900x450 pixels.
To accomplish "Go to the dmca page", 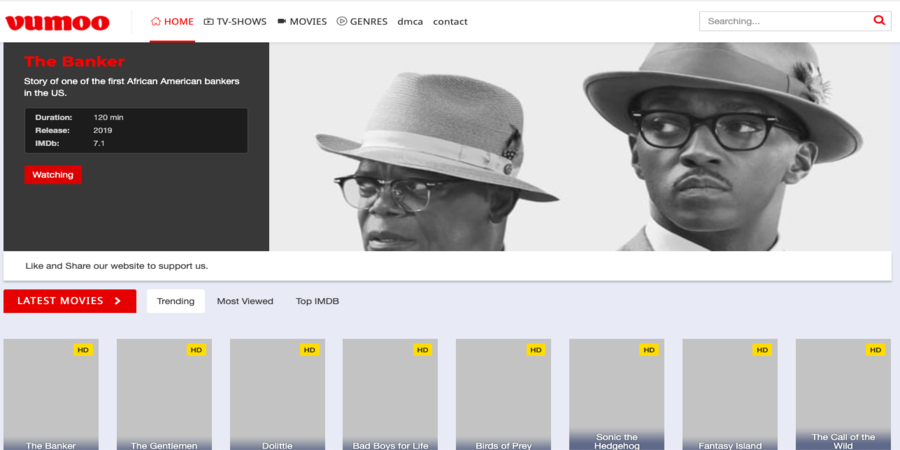I will click(x=410, y=21).
